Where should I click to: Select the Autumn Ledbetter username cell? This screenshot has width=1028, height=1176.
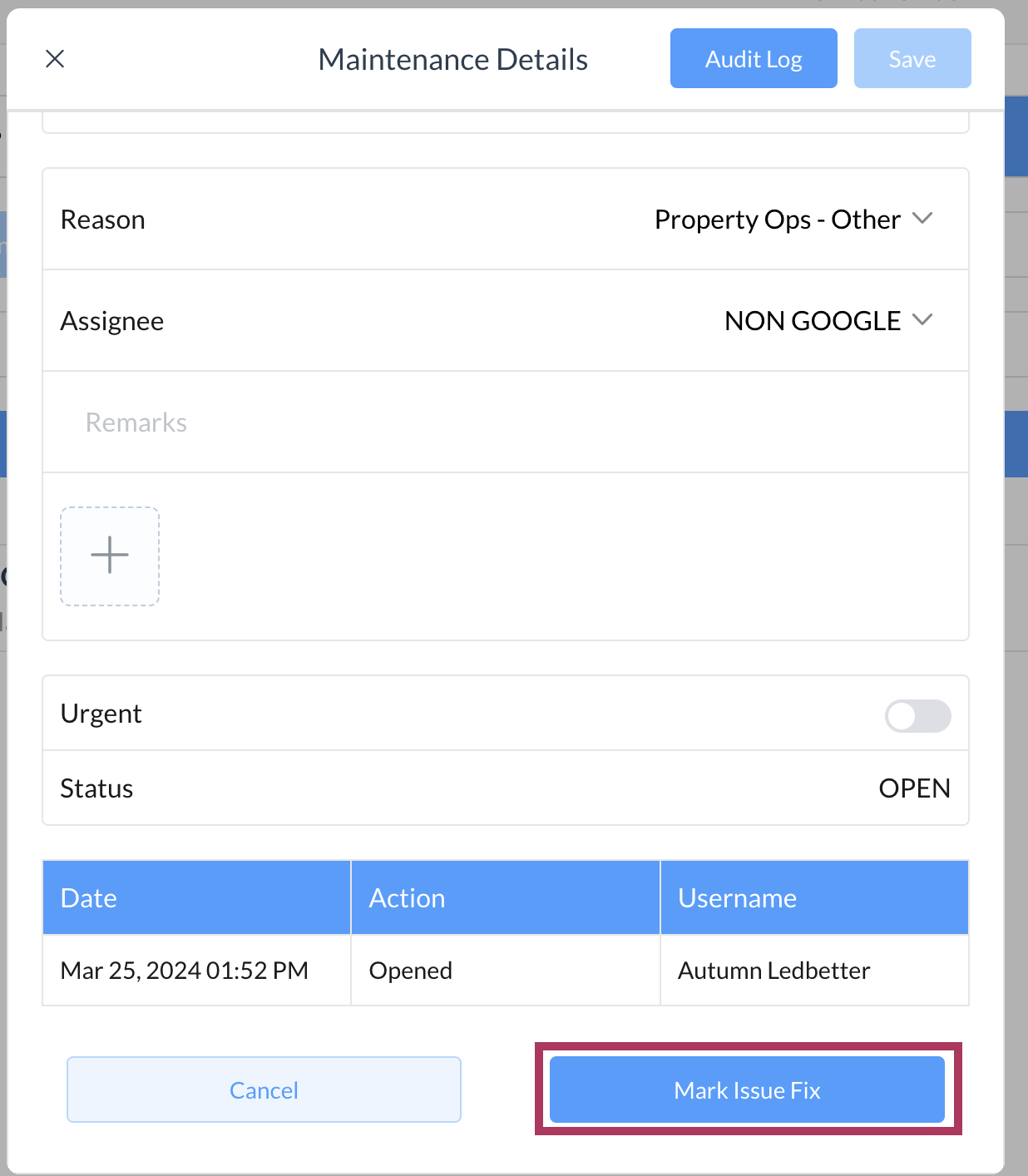(773, 971)
